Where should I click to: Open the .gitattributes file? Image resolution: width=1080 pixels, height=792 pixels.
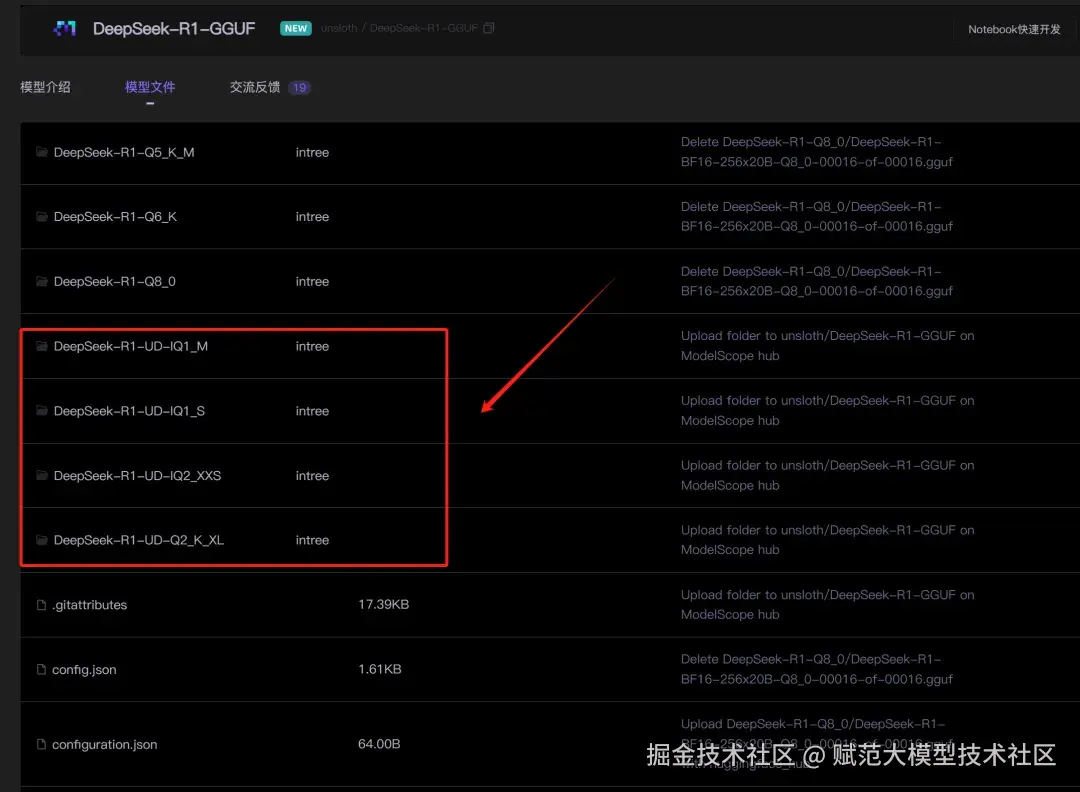90,605
